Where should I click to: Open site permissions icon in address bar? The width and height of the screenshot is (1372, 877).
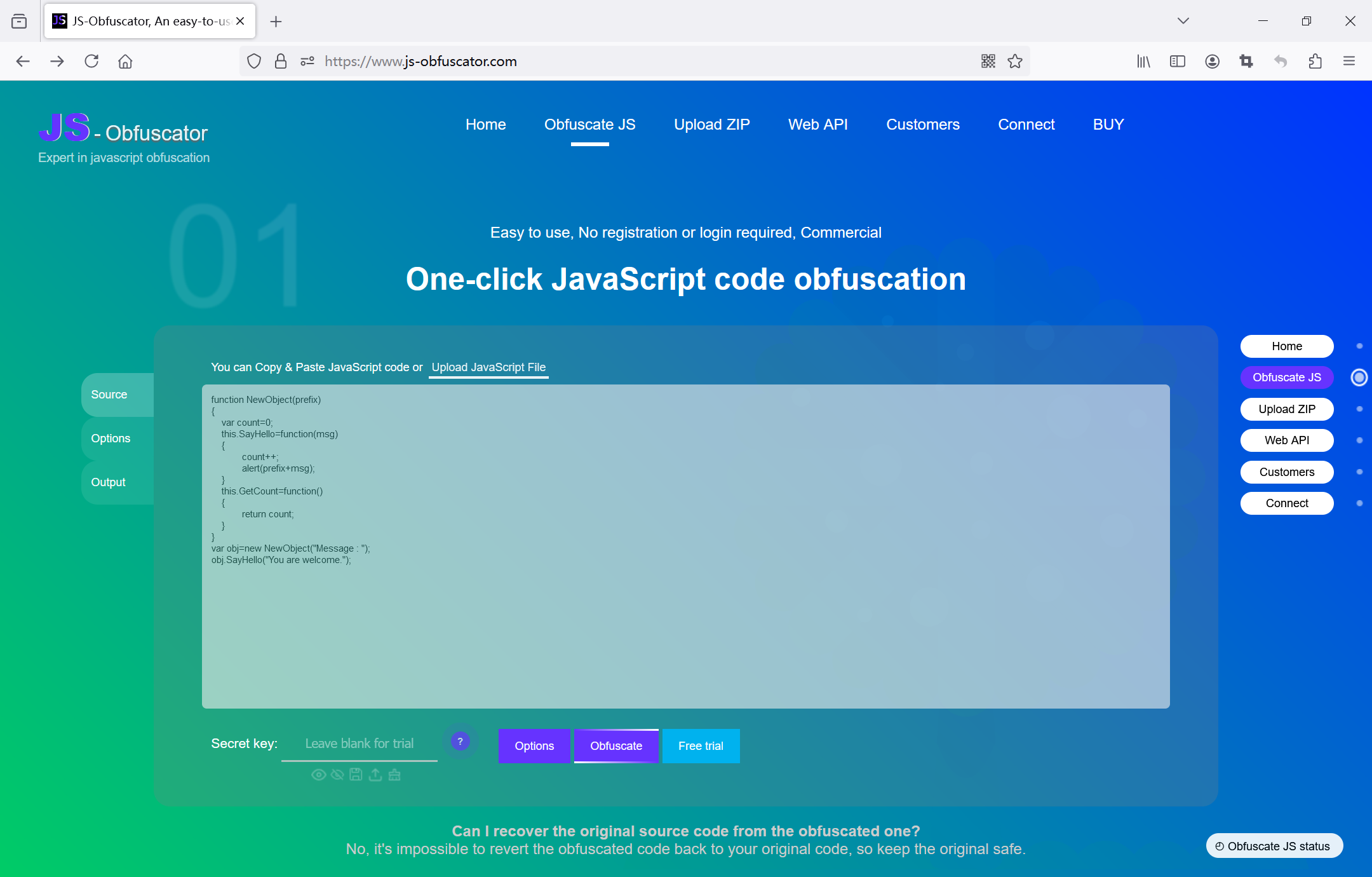[x=307, y=61]
